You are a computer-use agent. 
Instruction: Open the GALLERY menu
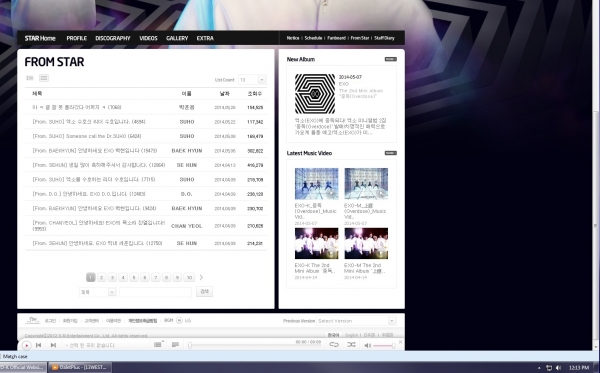click(177, 38)
